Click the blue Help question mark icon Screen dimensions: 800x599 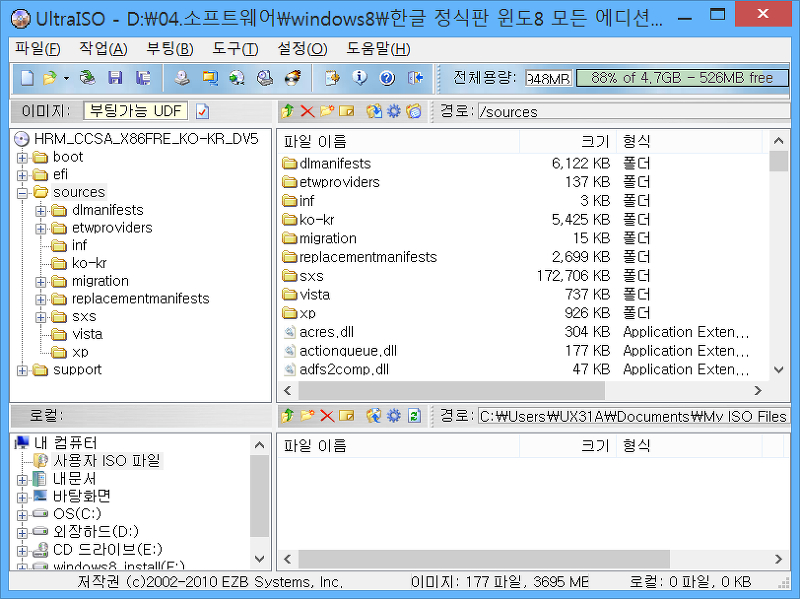[x=387, y=78]
